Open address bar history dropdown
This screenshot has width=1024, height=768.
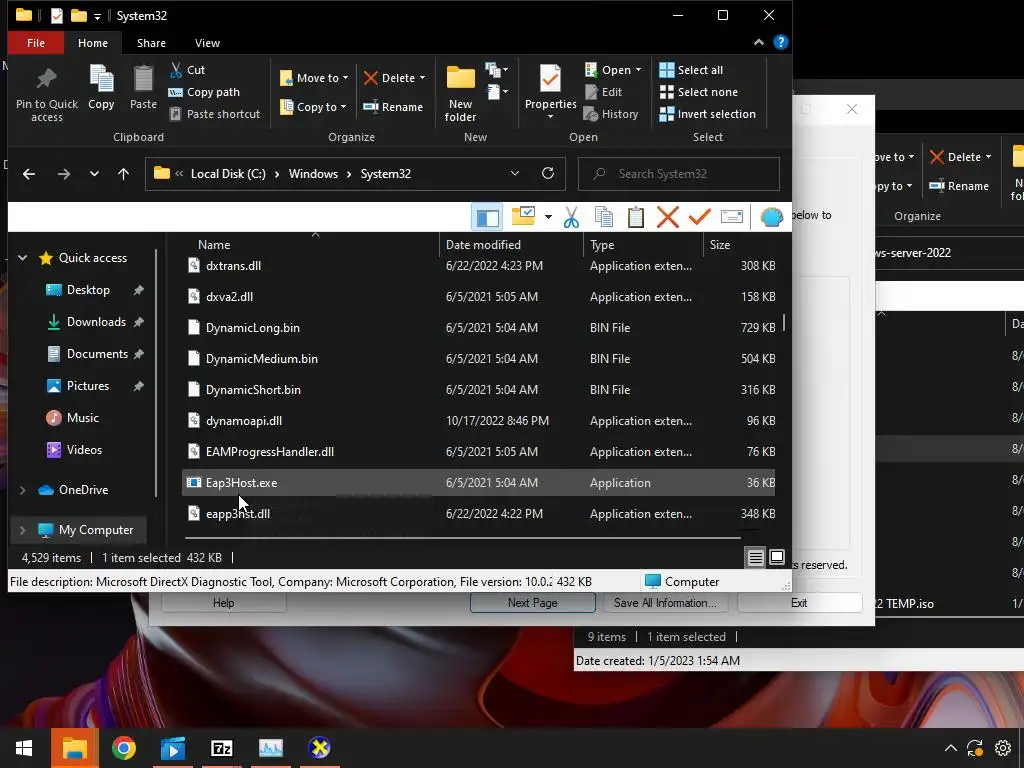coord(515,174)
